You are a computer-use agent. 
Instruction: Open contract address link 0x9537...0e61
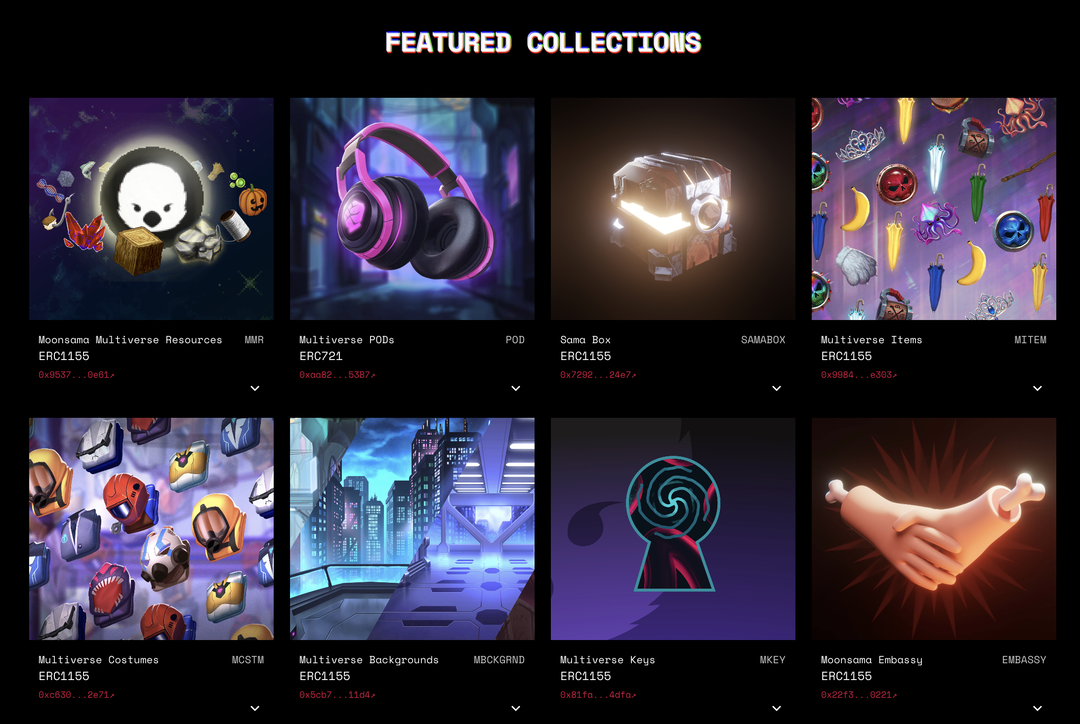pos(76,375)
